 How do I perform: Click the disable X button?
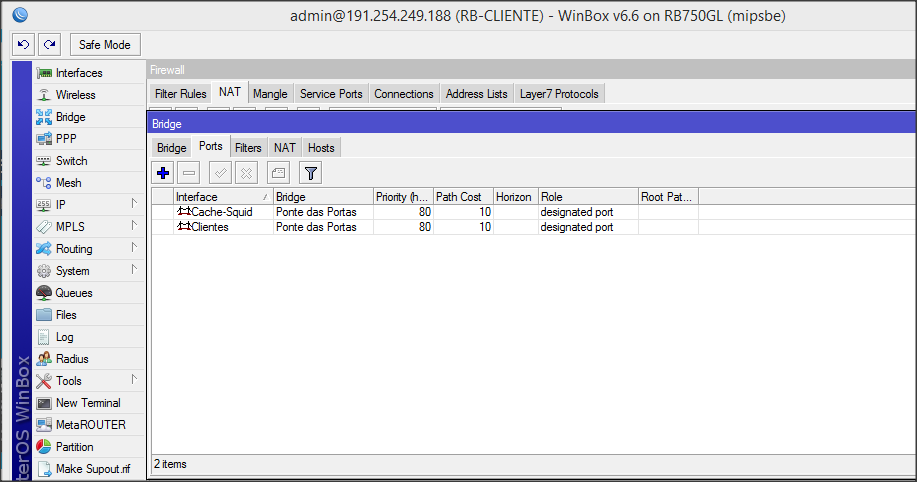pyautogui.click(x=246, y=173)
